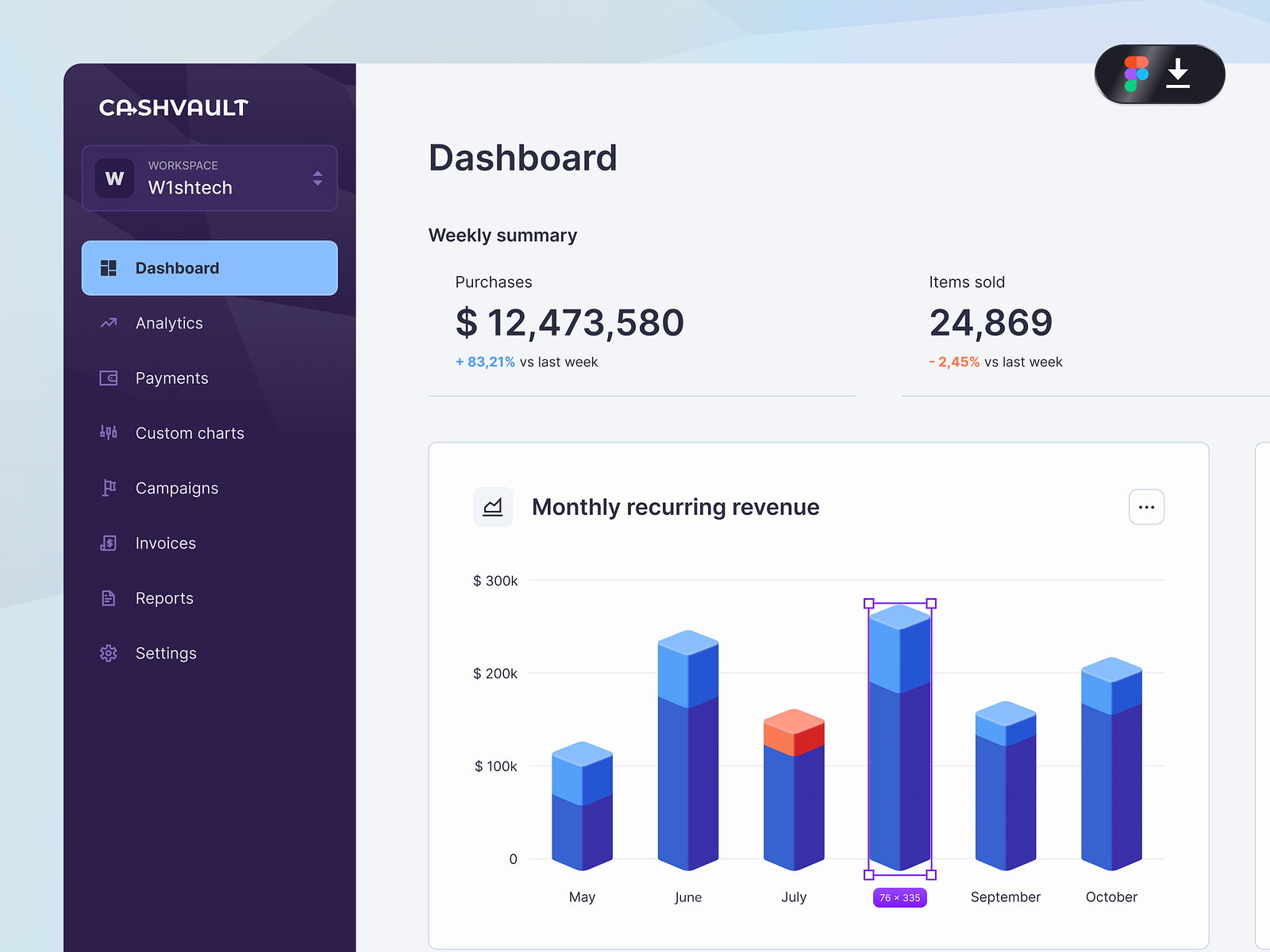Image resolution: width=1270 pixels, height=952 pixels.
Task: Go to the Analytics section
Action: click(169, 323)
